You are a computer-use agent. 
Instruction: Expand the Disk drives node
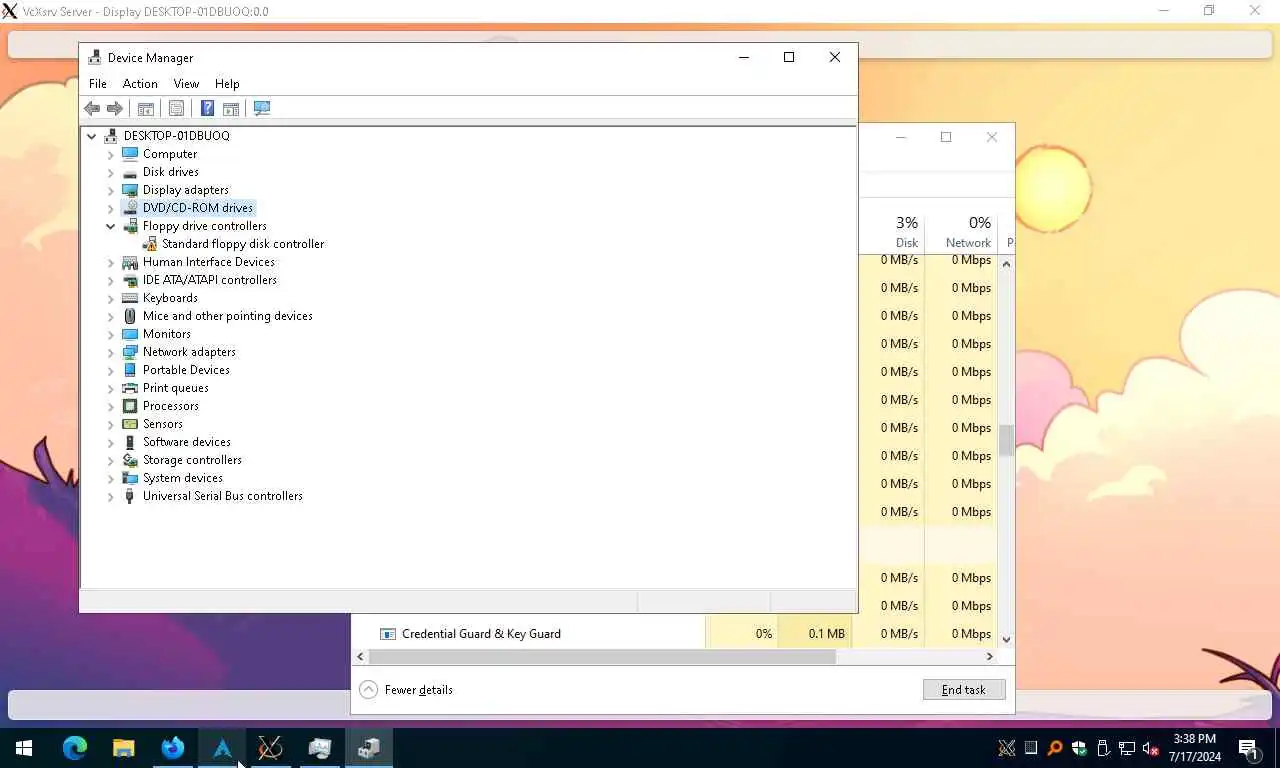click(x=111, y=172)
